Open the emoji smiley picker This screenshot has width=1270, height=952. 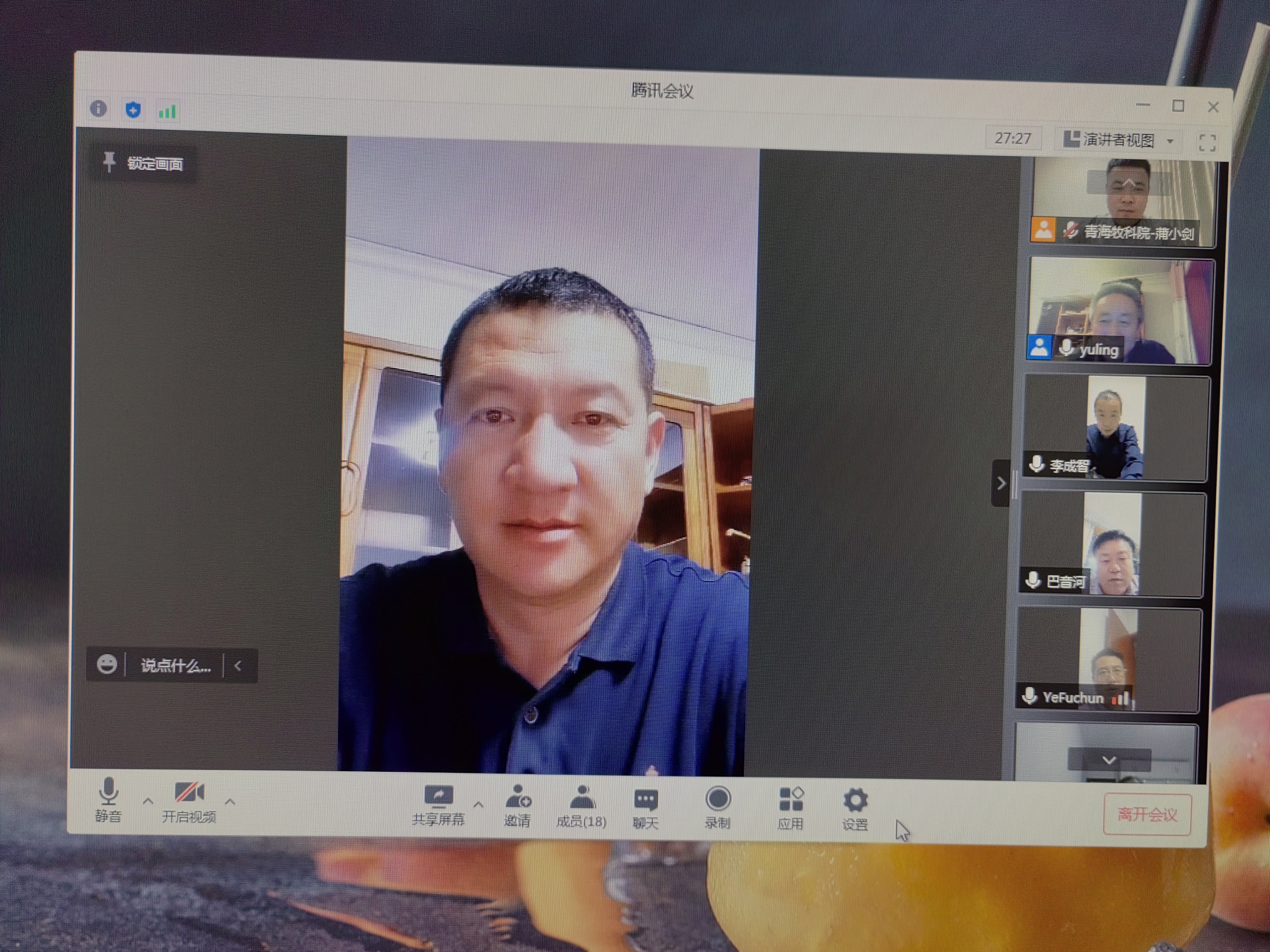tap(106, 664)
